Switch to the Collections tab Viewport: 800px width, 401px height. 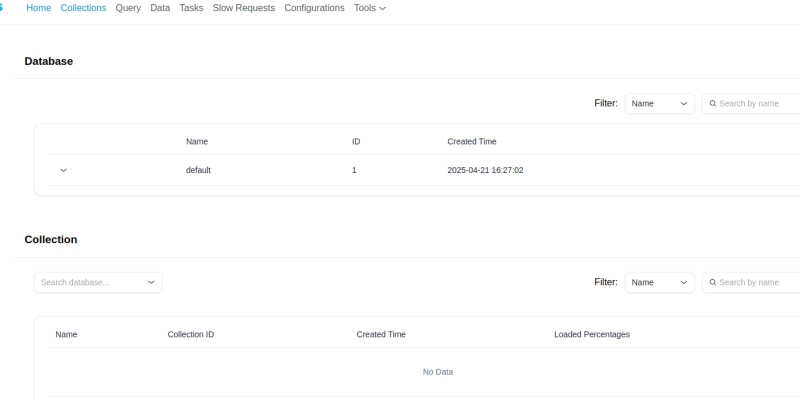point(83,8)
